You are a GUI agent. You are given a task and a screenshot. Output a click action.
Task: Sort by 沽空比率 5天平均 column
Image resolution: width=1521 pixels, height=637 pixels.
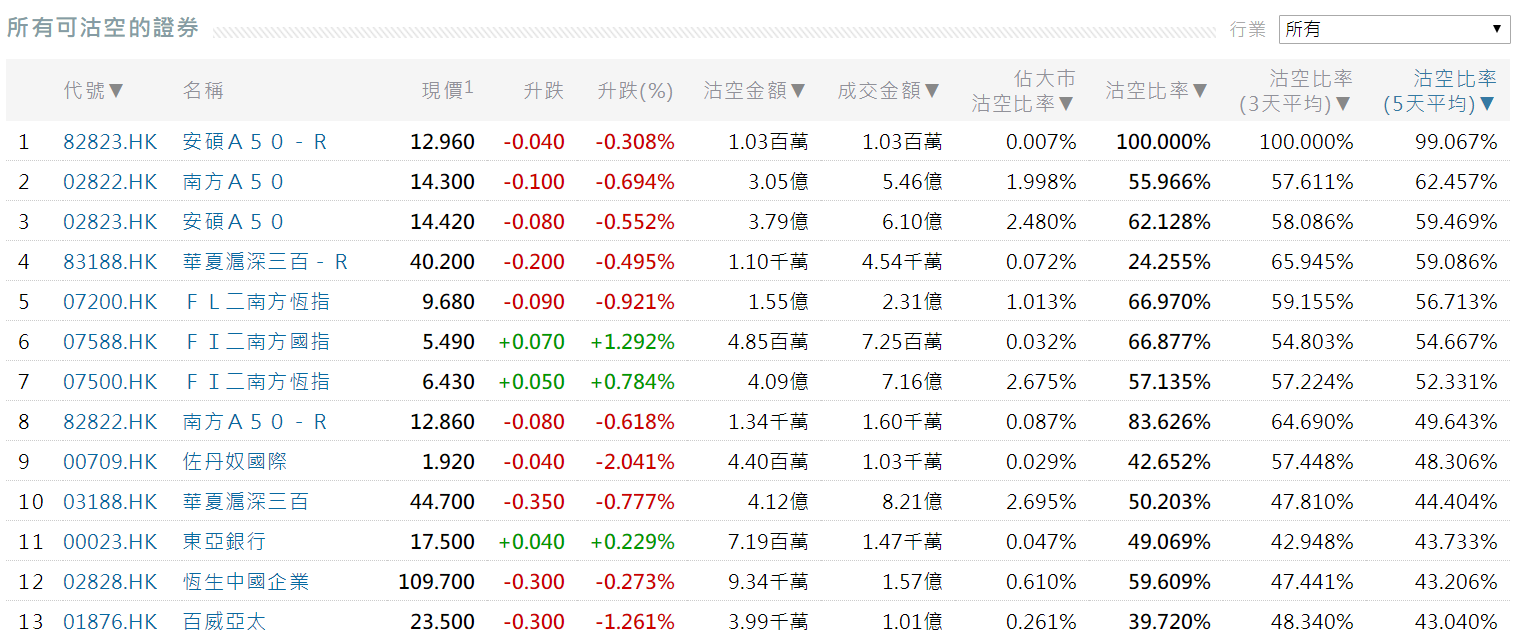pos(1439,91)
